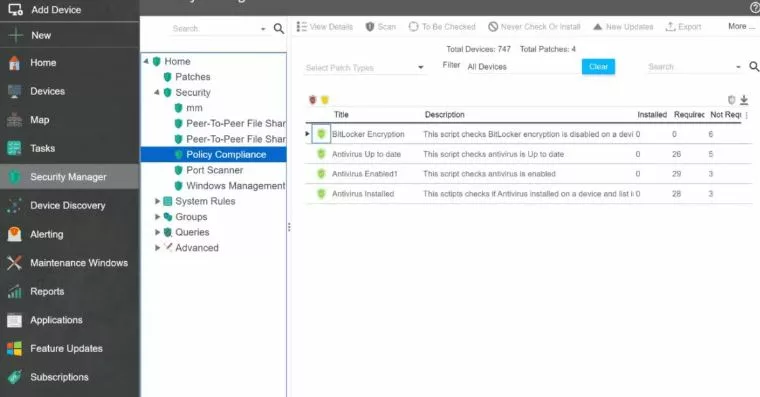Select Port Scanner in the tree
The image size is (760, 397).
pyautogui.click(x=214, y=170)
